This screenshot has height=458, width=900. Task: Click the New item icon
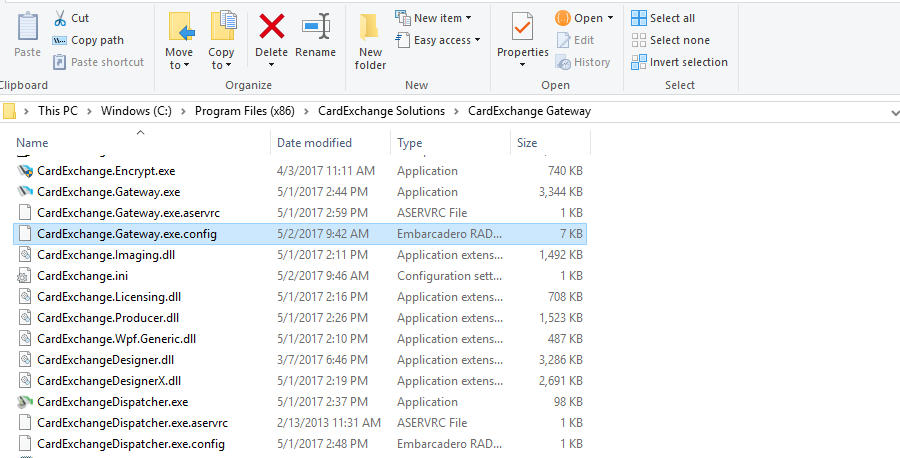click(x=402, y=18)
